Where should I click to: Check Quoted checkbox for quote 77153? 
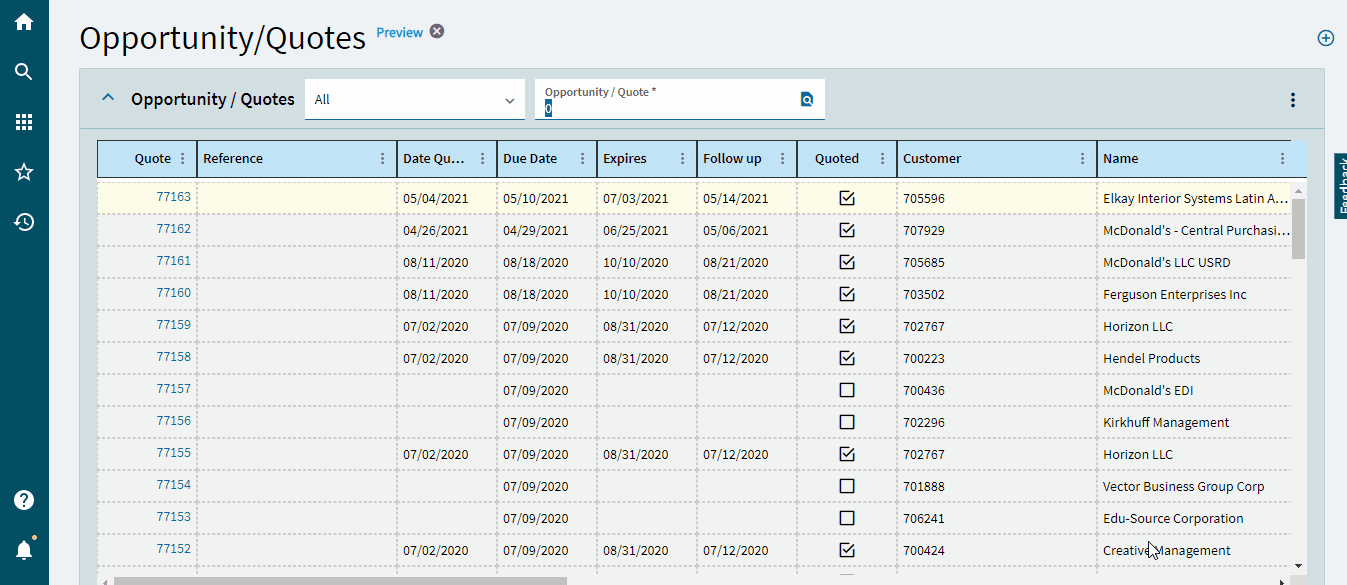pos(847,518)
